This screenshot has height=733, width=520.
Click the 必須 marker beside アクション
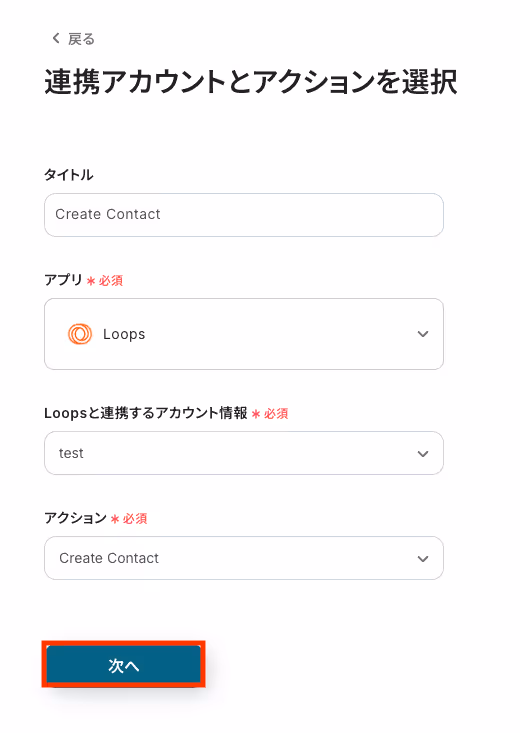click(135, 518)
